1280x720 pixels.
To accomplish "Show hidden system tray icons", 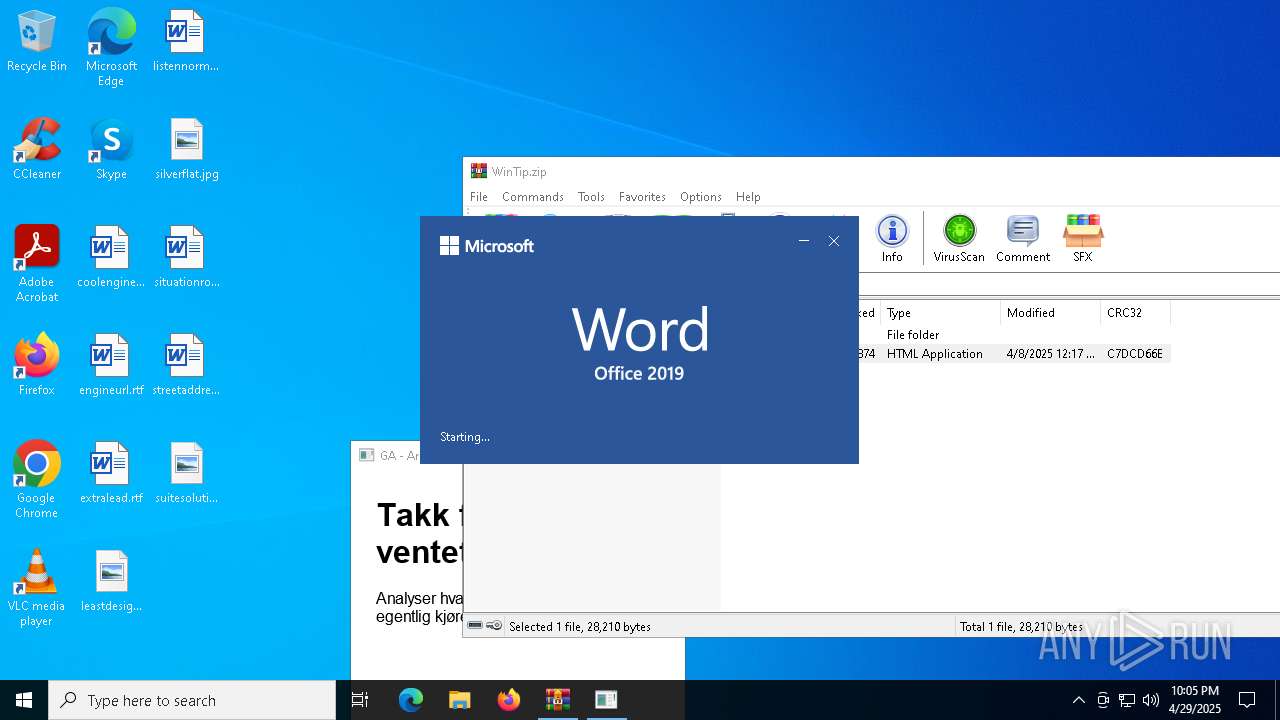I will pos(1078,700).
